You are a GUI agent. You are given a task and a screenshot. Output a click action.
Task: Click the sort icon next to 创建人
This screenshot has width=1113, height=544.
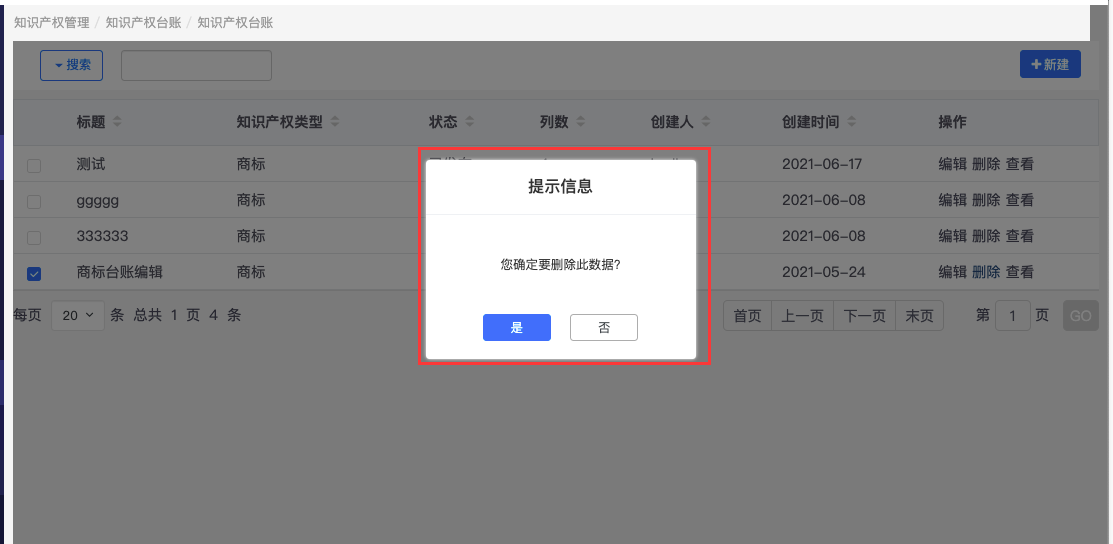(706, 122)
